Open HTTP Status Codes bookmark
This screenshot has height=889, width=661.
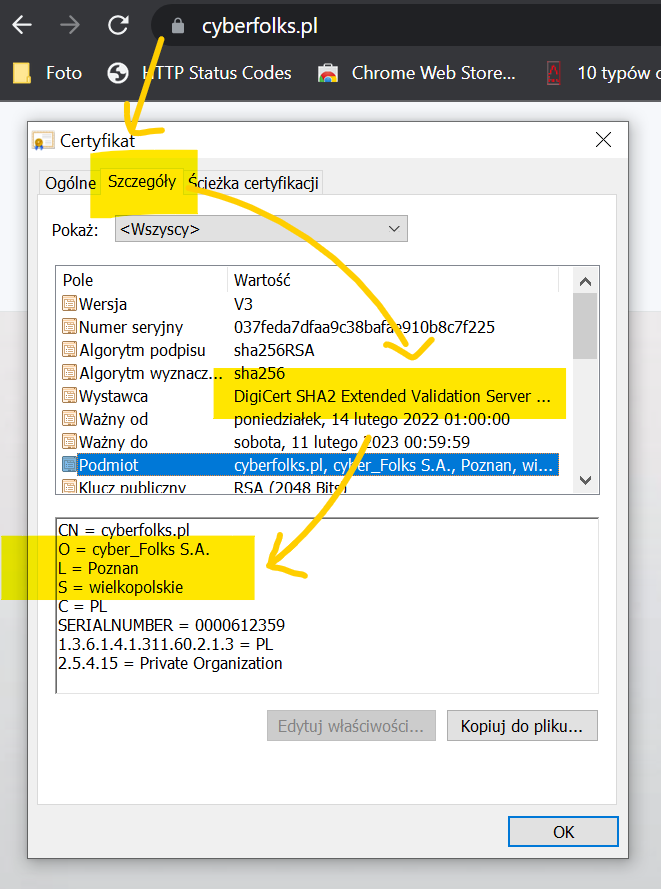pyautogui.click(x=200, y=73)
